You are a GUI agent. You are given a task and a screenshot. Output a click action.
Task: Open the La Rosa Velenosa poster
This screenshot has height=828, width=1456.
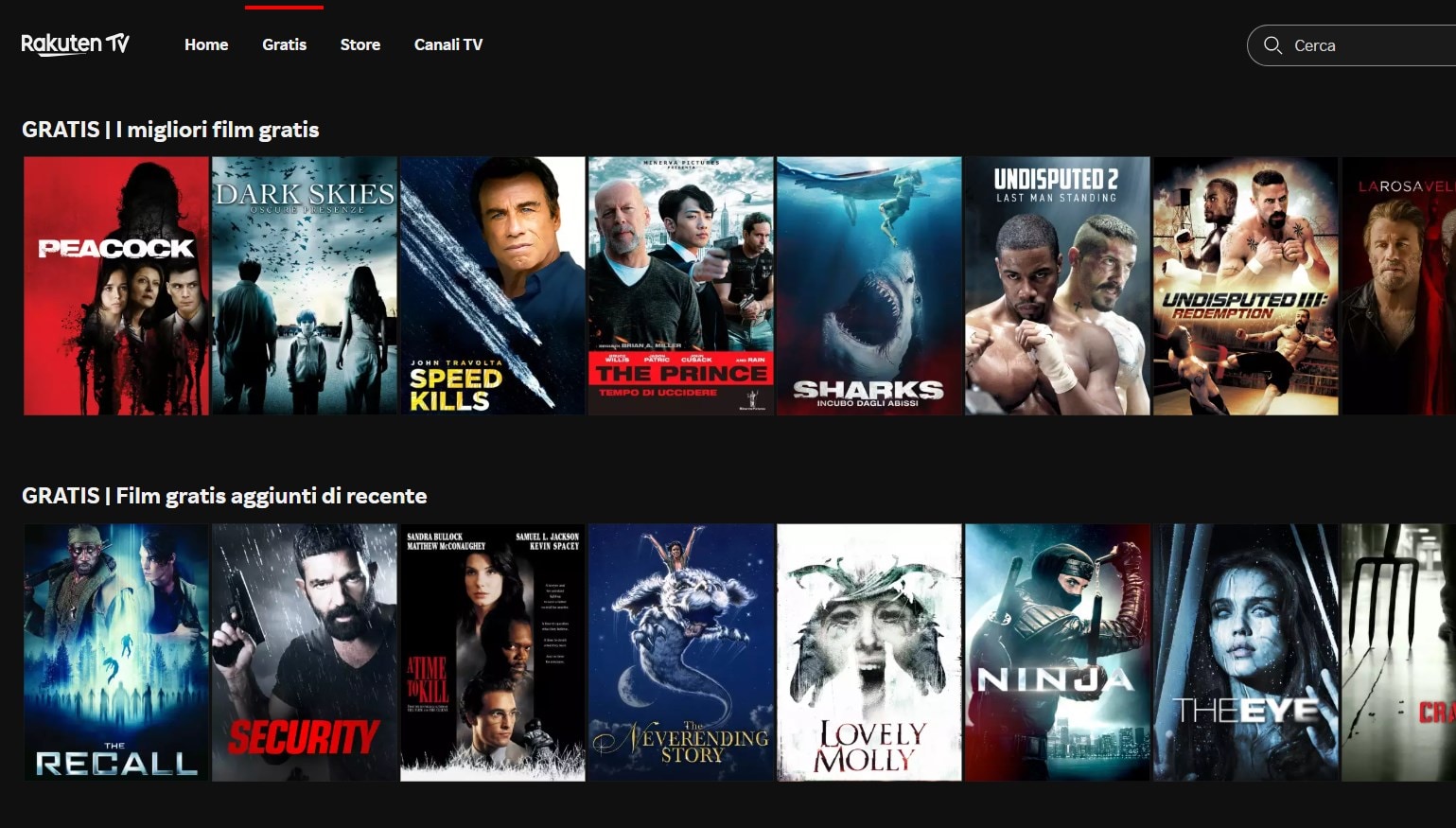click(1398, 286)
